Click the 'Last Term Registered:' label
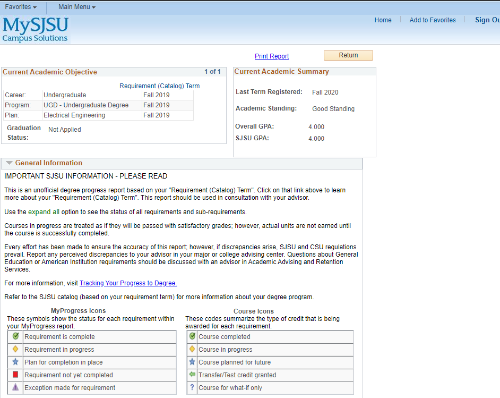 pyautogui.click(x=269, y=92)
